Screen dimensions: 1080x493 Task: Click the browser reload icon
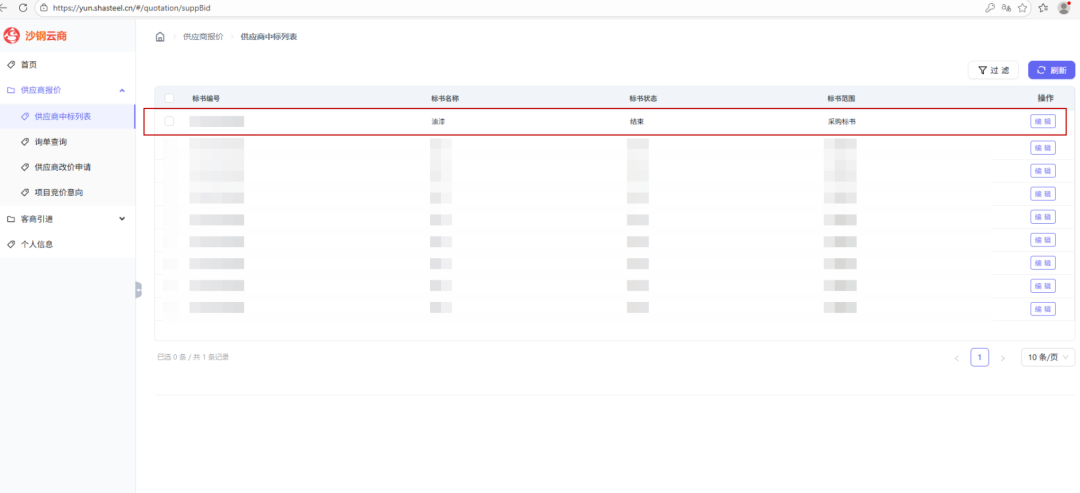24,7
